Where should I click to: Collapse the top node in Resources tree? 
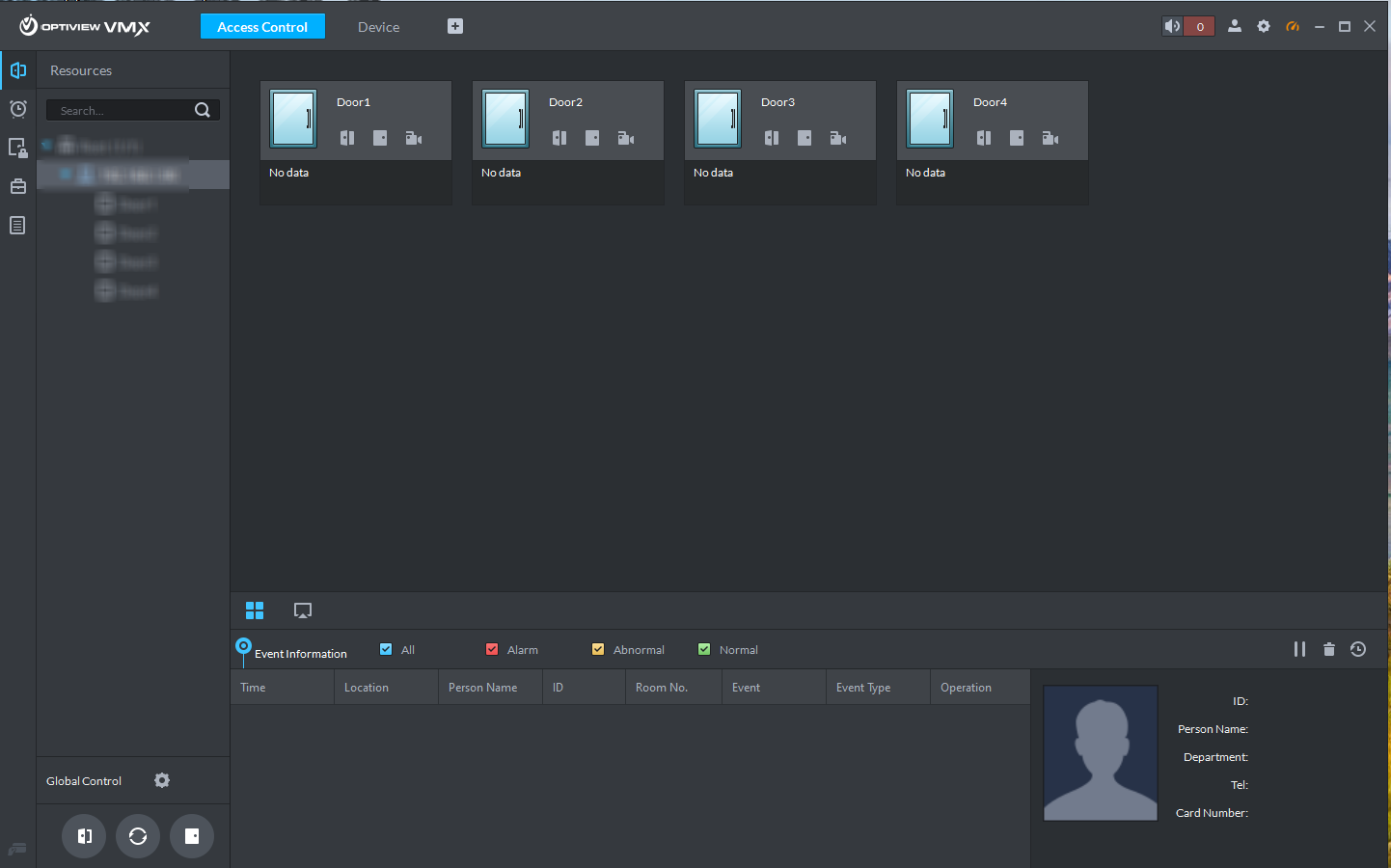pos(44,145)
